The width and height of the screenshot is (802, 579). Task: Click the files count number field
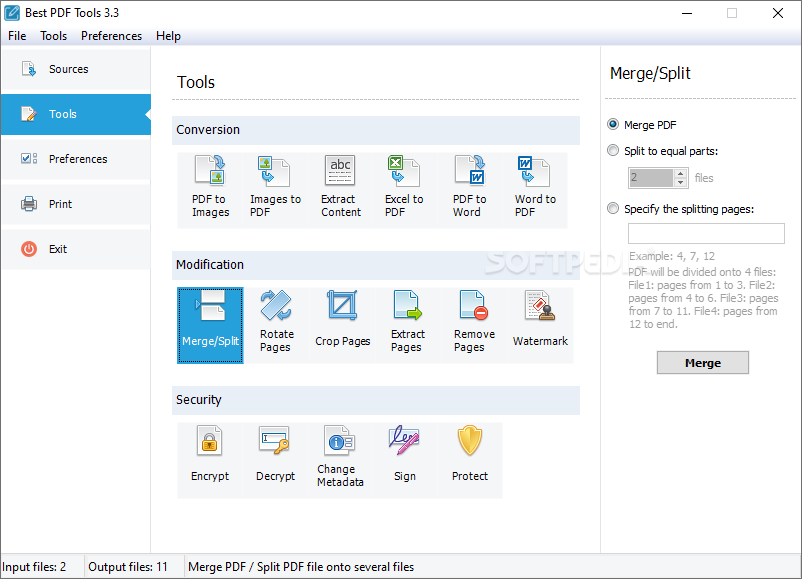tap(651, 177)
